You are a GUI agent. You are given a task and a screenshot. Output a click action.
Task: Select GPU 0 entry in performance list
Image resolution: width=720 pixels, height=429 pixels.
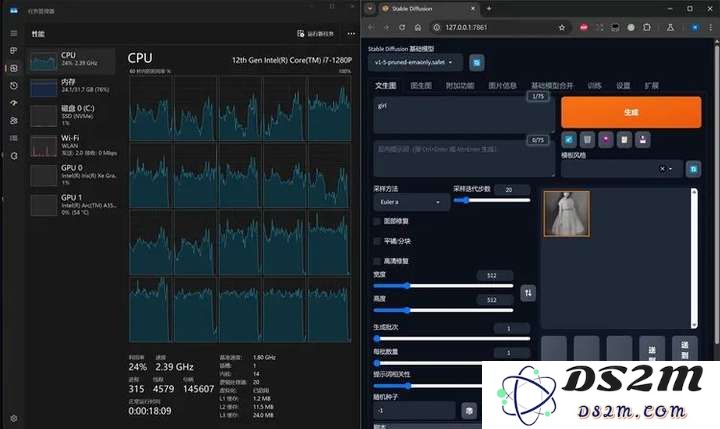point(72,175)
